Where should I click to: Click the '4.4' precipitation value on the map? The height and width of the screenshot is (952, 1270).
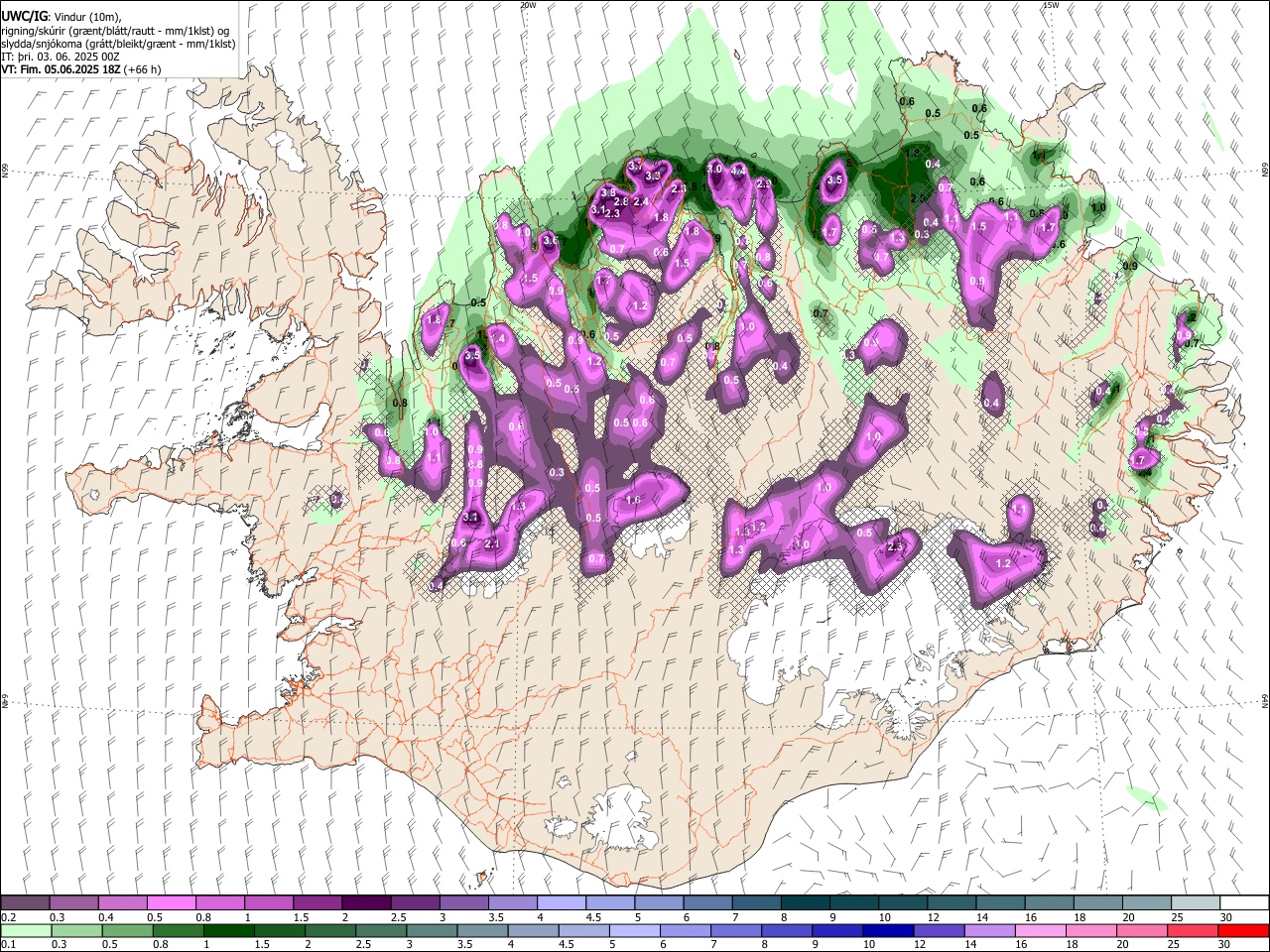click(x=738, y=171)
